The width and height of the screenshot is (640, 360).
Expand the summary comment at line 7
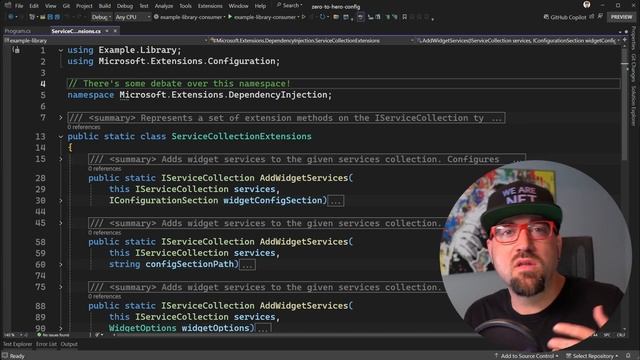coord(60,118)
